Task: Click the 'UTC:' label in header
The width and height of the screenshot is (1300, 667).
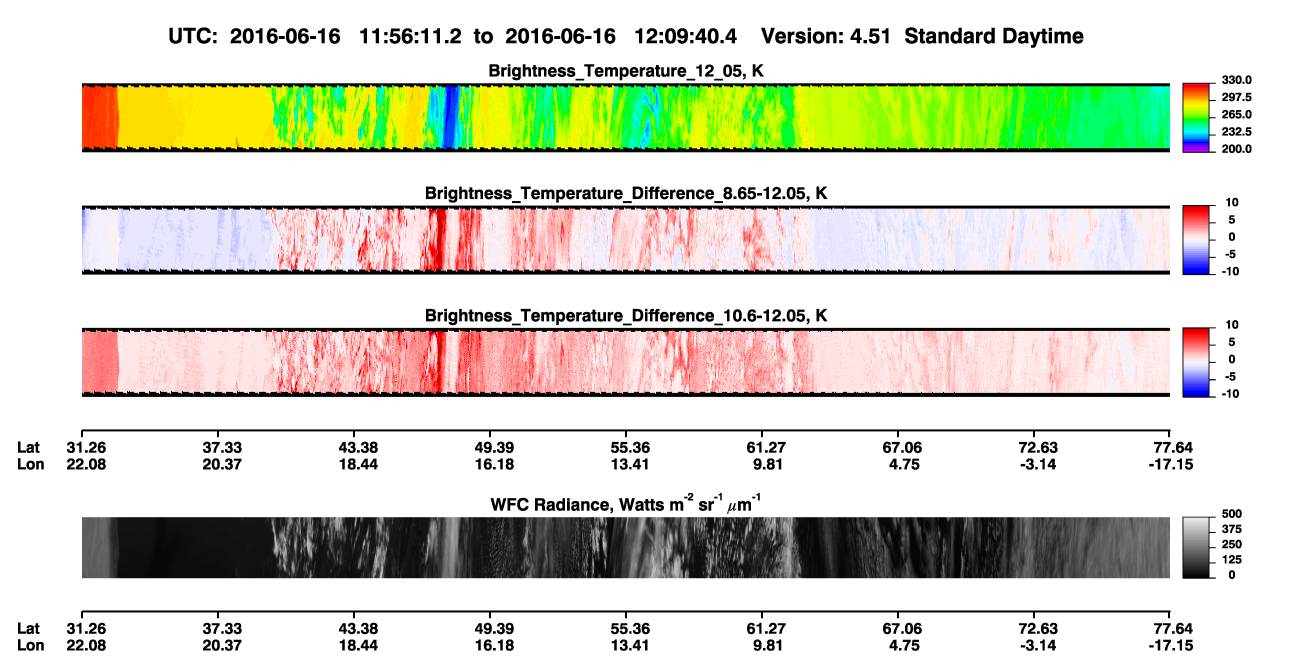Action: (x=195, y=37)
